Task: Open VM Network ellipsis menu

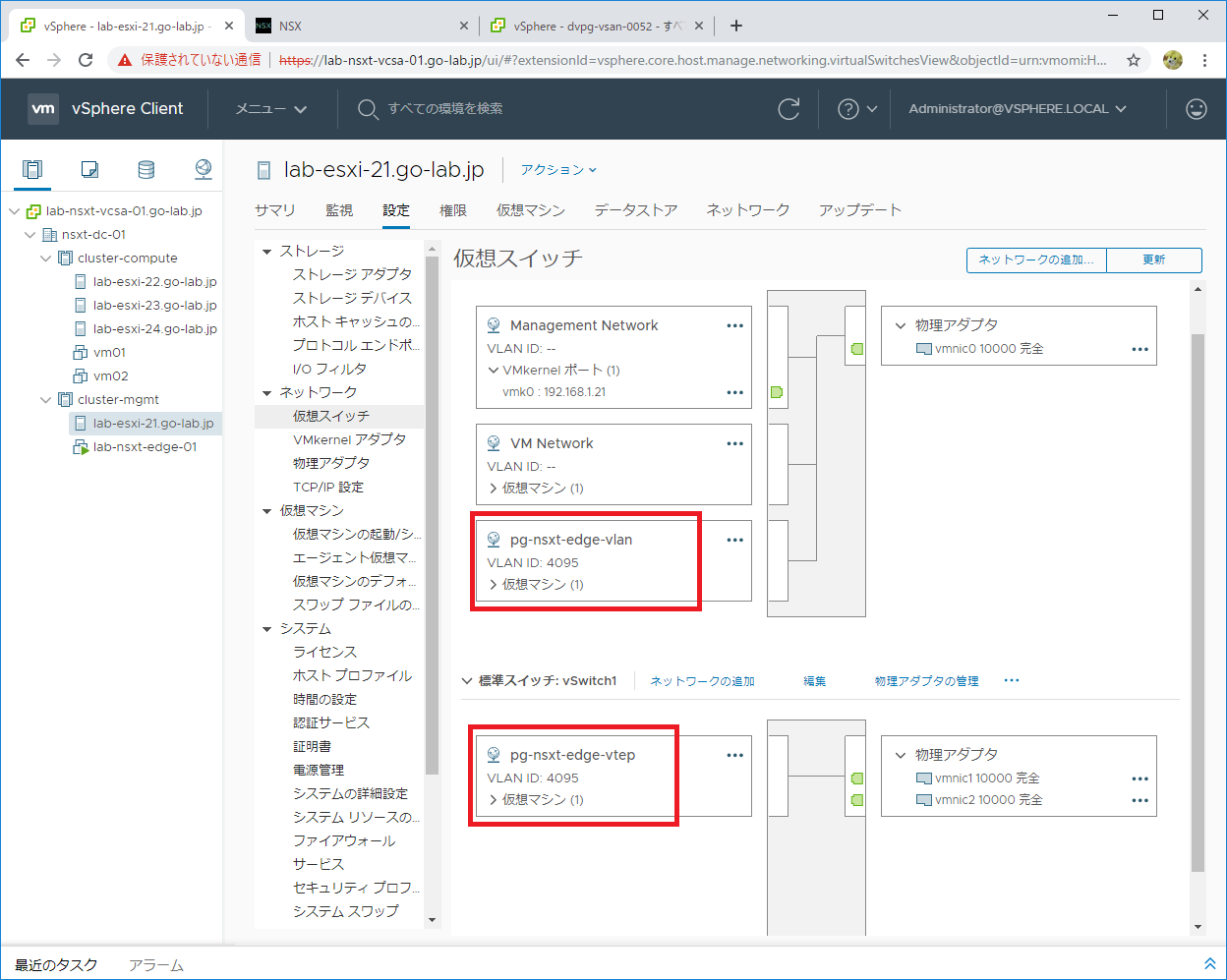Action: [734, 443]
